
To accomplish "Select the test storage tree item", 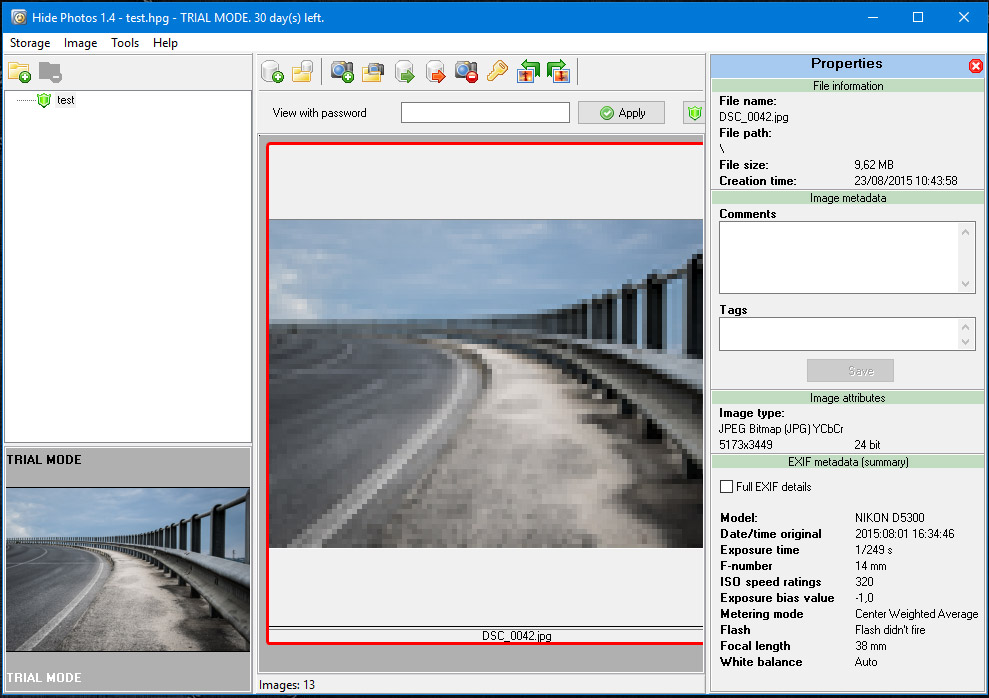I will point(65,100).
